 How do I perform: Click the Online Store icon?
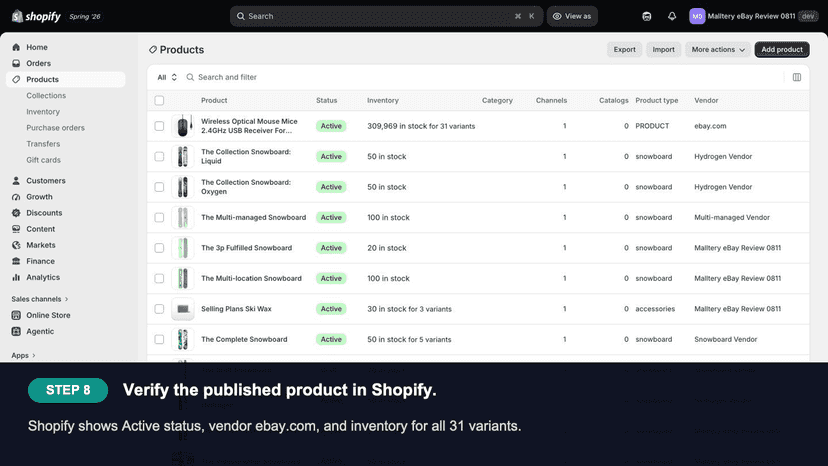coord(16,315)
